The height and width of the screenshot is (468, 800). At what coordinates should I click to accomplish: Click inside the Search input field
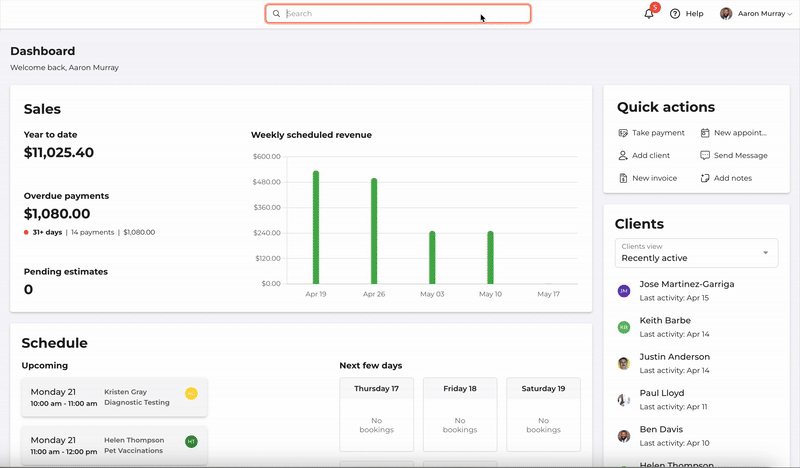pos(400,14)
